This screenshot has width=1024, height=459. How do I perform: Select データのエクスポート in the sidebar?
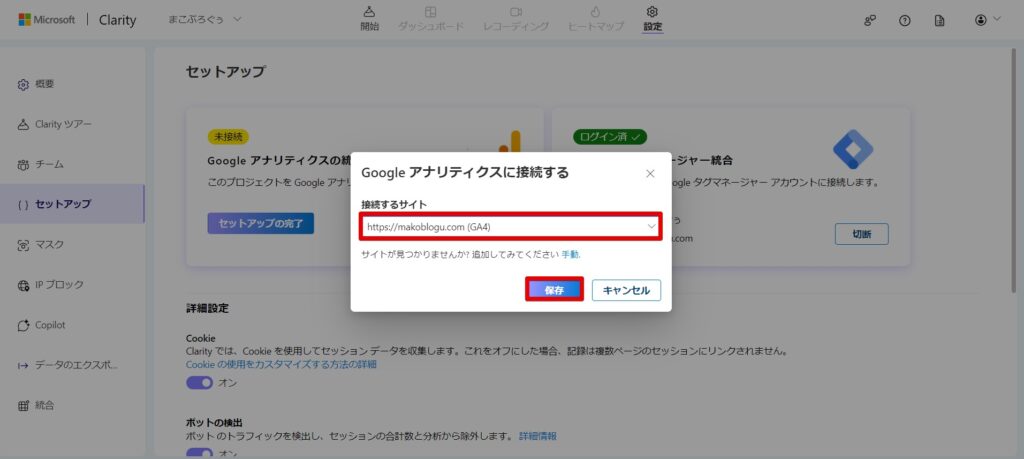coord(72,365)
